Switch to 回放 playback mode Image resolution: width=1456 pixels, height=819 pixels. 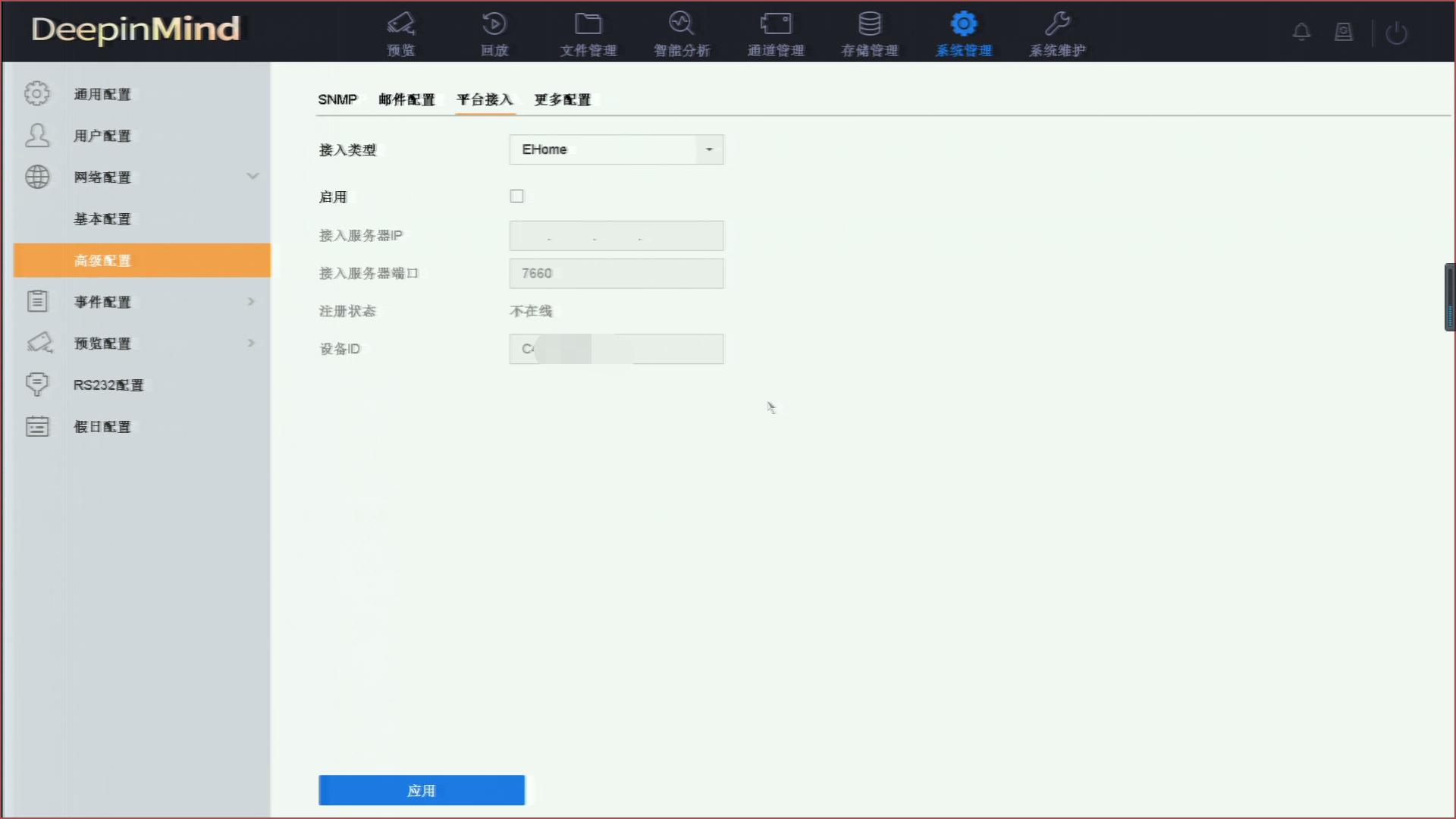coord(494,32)
